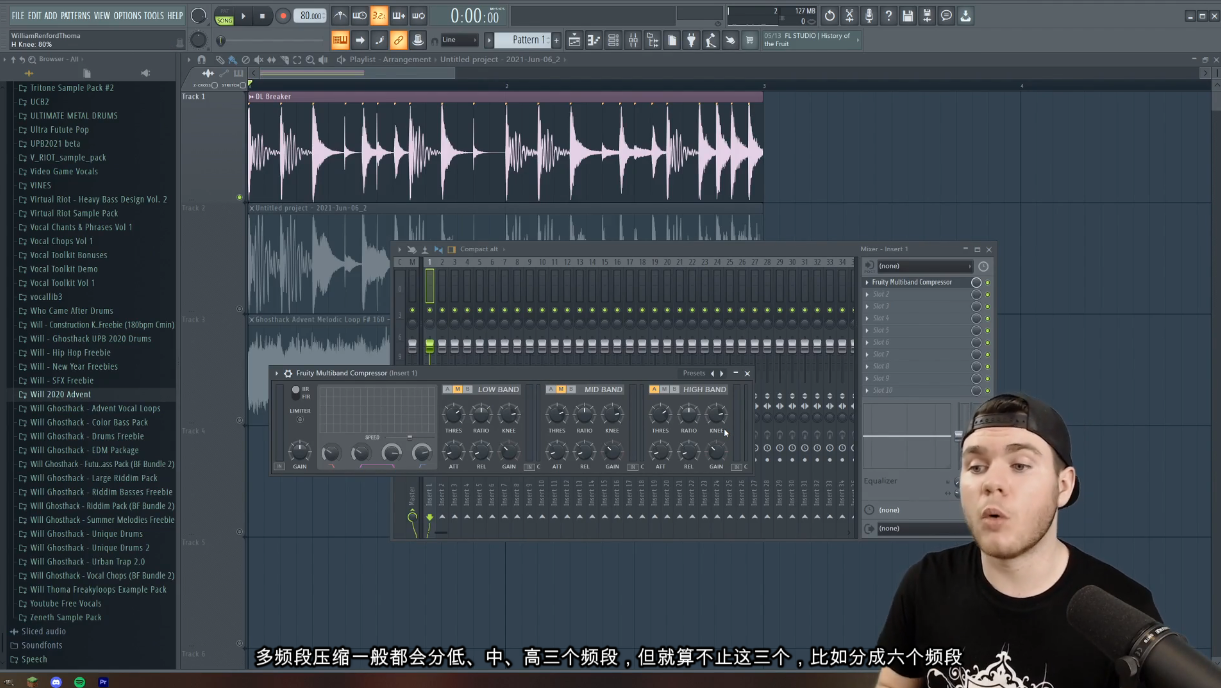Click the Speed slider in compressor
The width and height of the screenshot is (1221, 688).
408,437
